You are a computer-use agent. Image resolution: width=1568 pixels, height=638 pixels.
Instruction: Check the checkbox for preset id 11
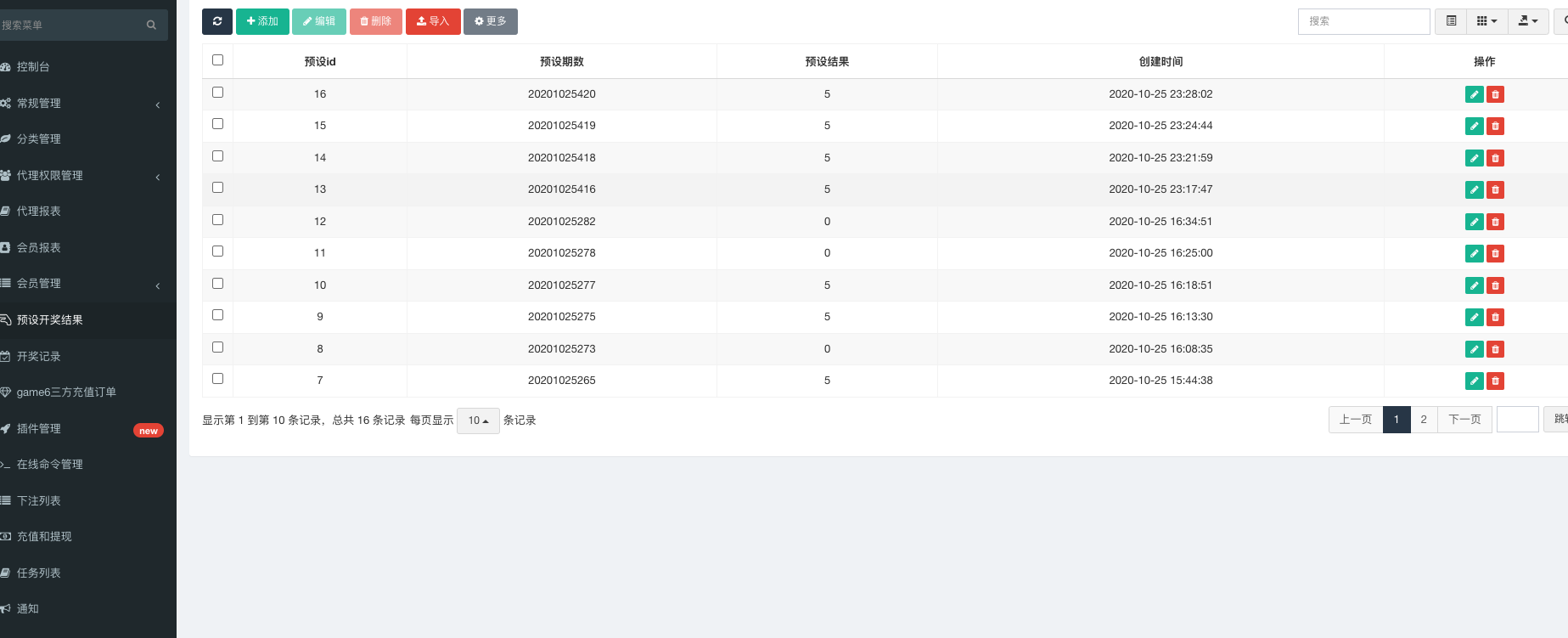[x=217, y=251]
